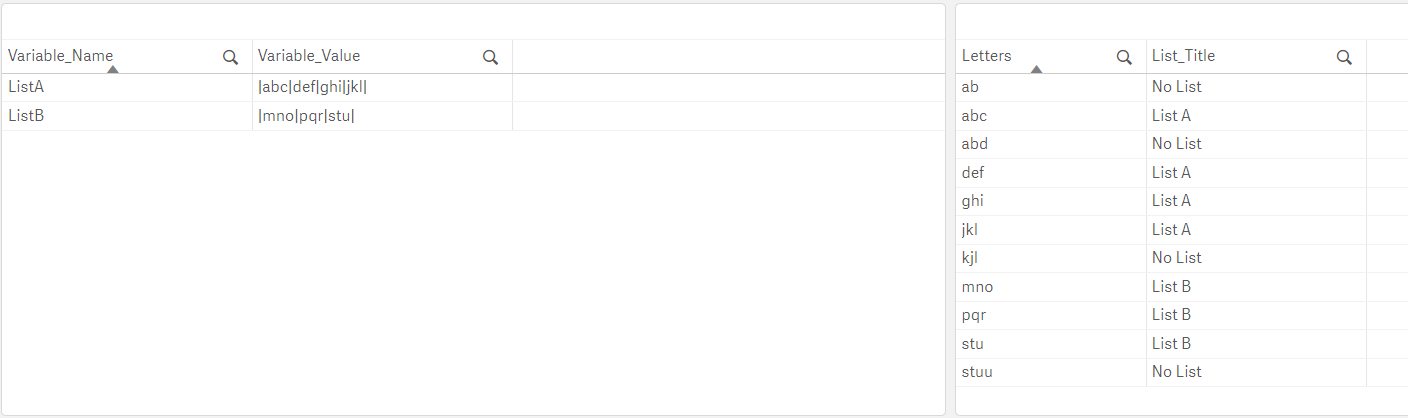The height and width of the screenshot is (418, 1408).
Task: Click the 'mno' letters cell
Action: tap(977, 287)
